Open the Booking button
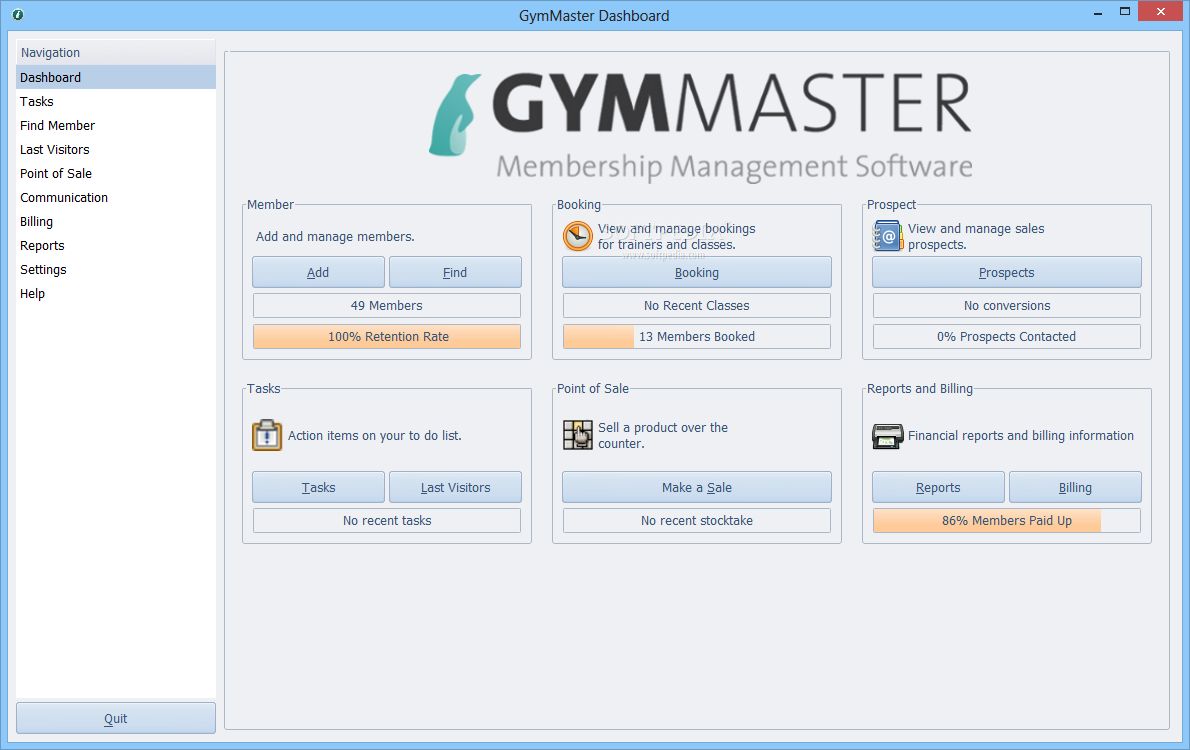The height and width of the screenshot is (750, 1190). pos(697,273)
